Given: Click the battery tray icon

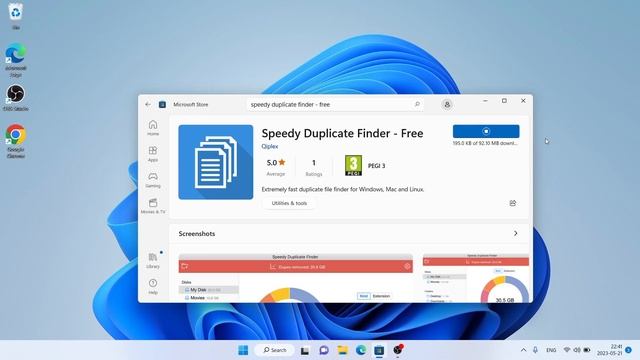Looking at the screenshot, I should [x=587, y=350].
